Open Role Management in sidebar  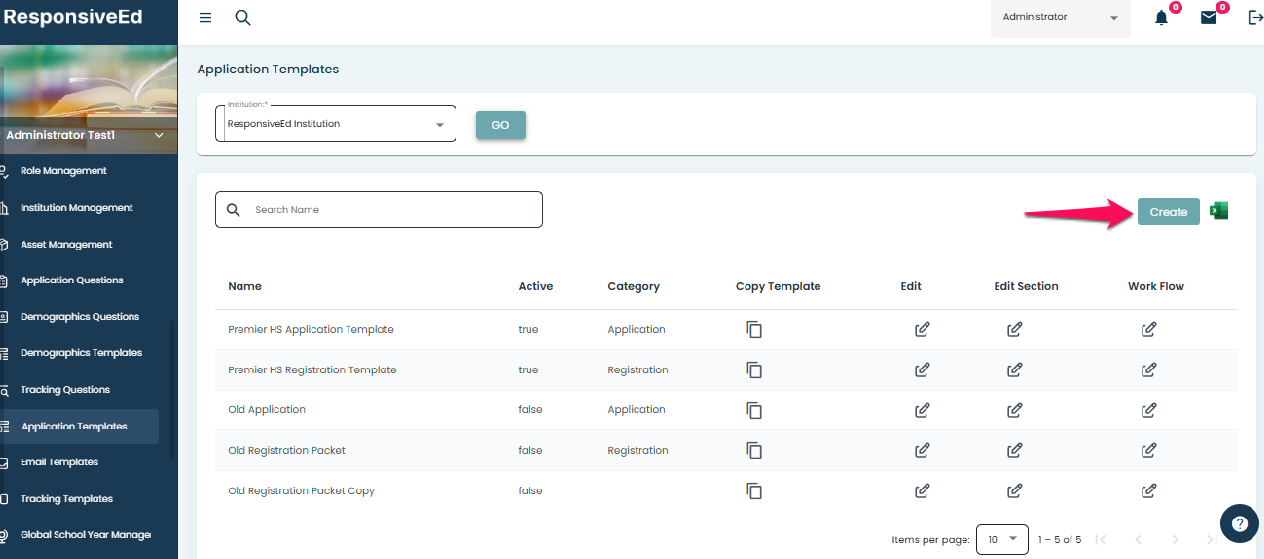point(63,171)
